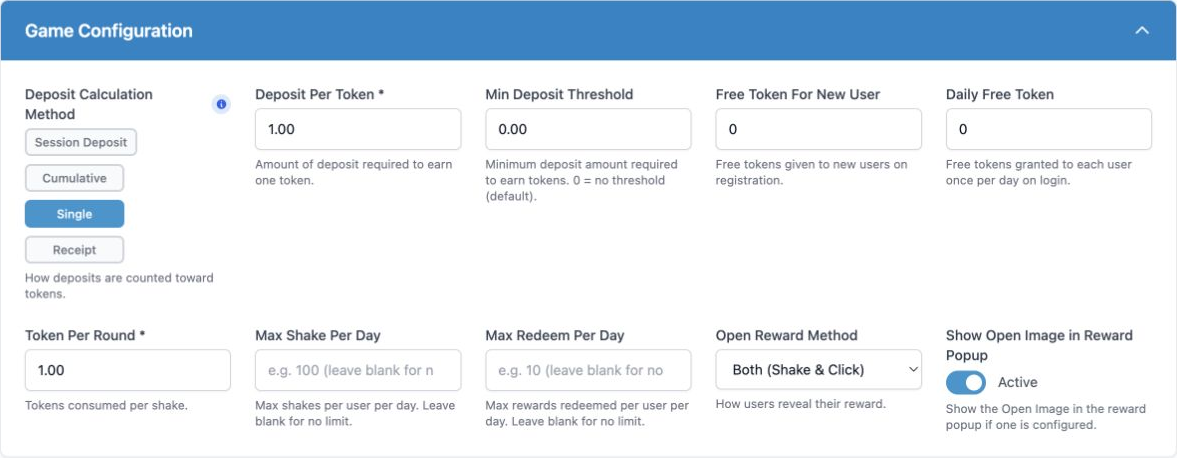Click the info icon beside Deposit Calculation Method

221,104
